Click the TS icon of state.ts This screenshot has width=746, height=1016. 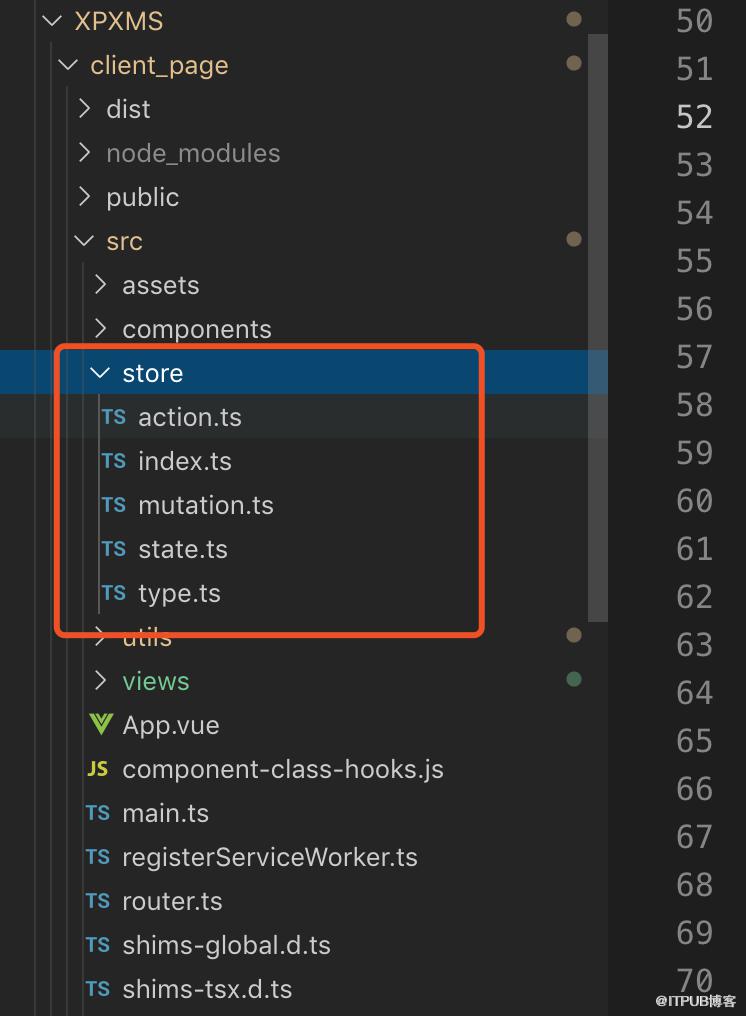tap(114, 549)
